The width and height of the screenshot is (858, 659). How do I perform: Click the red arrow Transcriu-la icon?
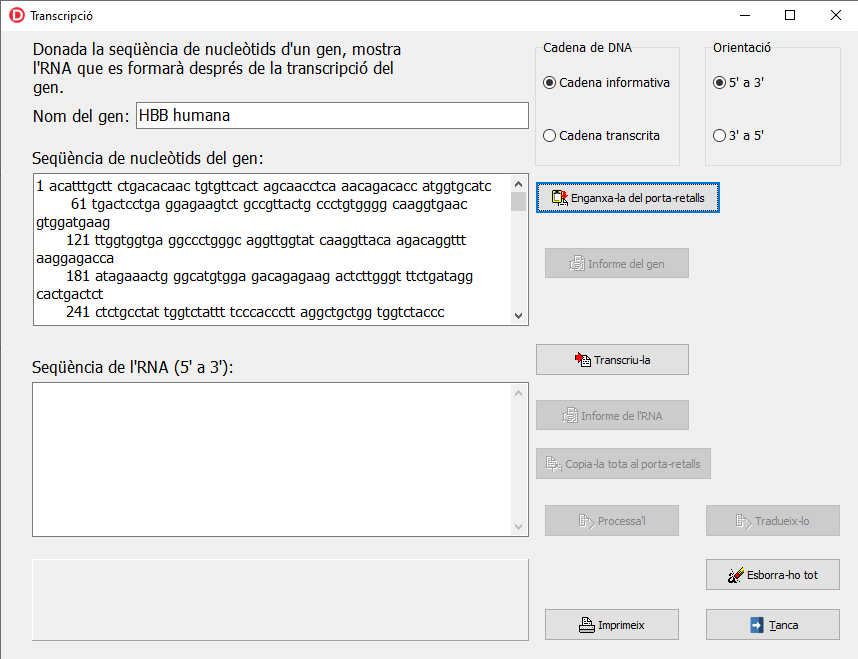583,359
